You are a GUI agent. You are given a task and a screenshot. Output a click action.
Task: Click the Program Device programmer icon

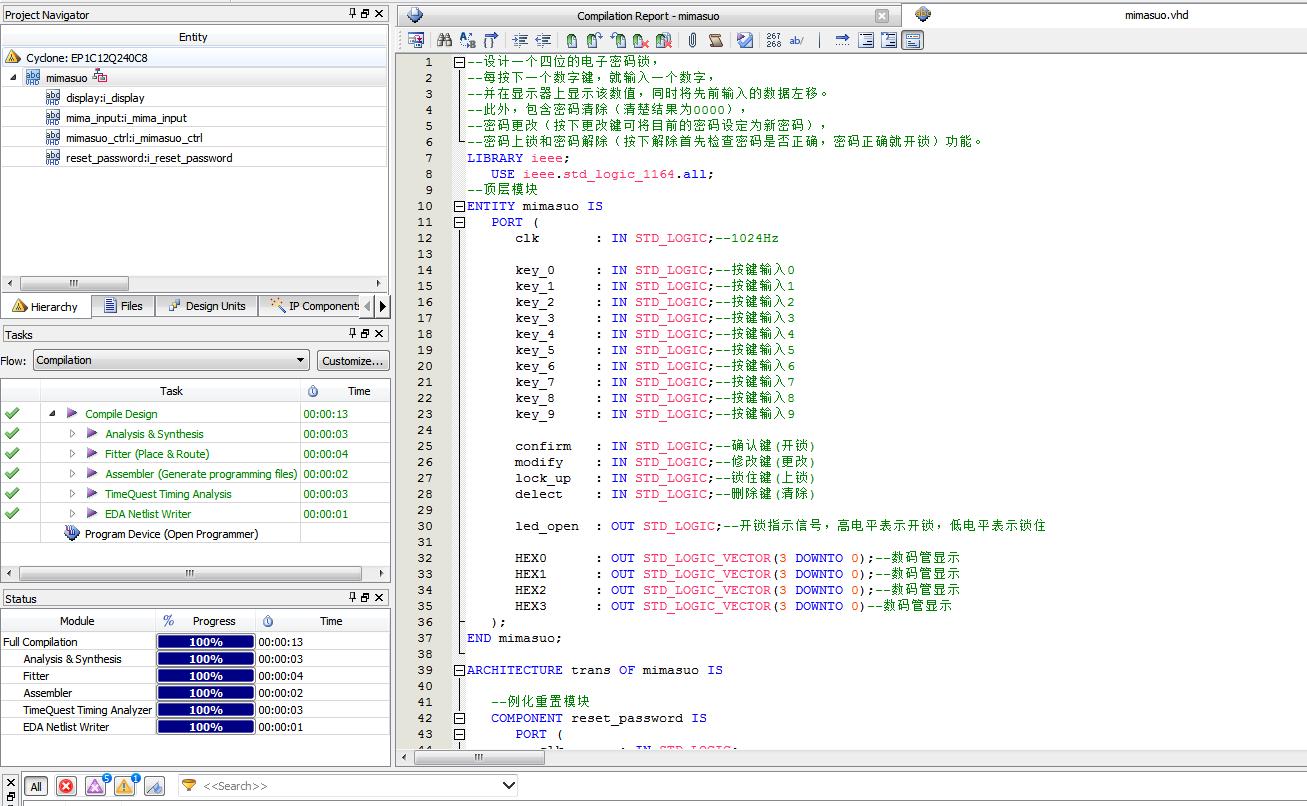(x=72, y=534)
